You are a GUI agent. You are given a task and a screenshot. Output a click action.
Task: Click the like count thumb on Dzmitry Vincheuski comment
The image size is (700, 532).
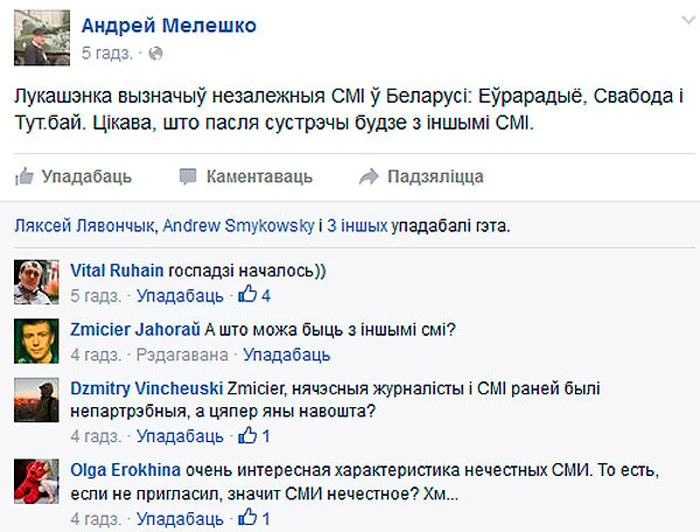254,436
